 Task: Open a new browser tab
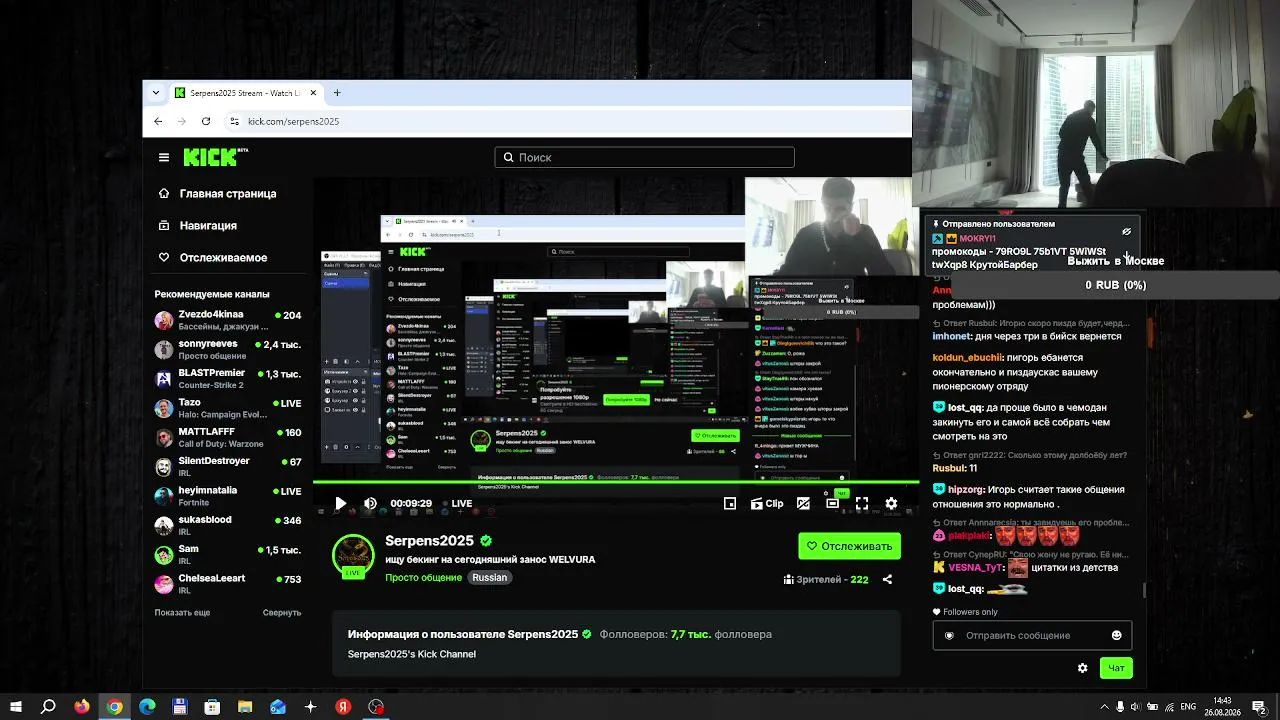point(337,93)
